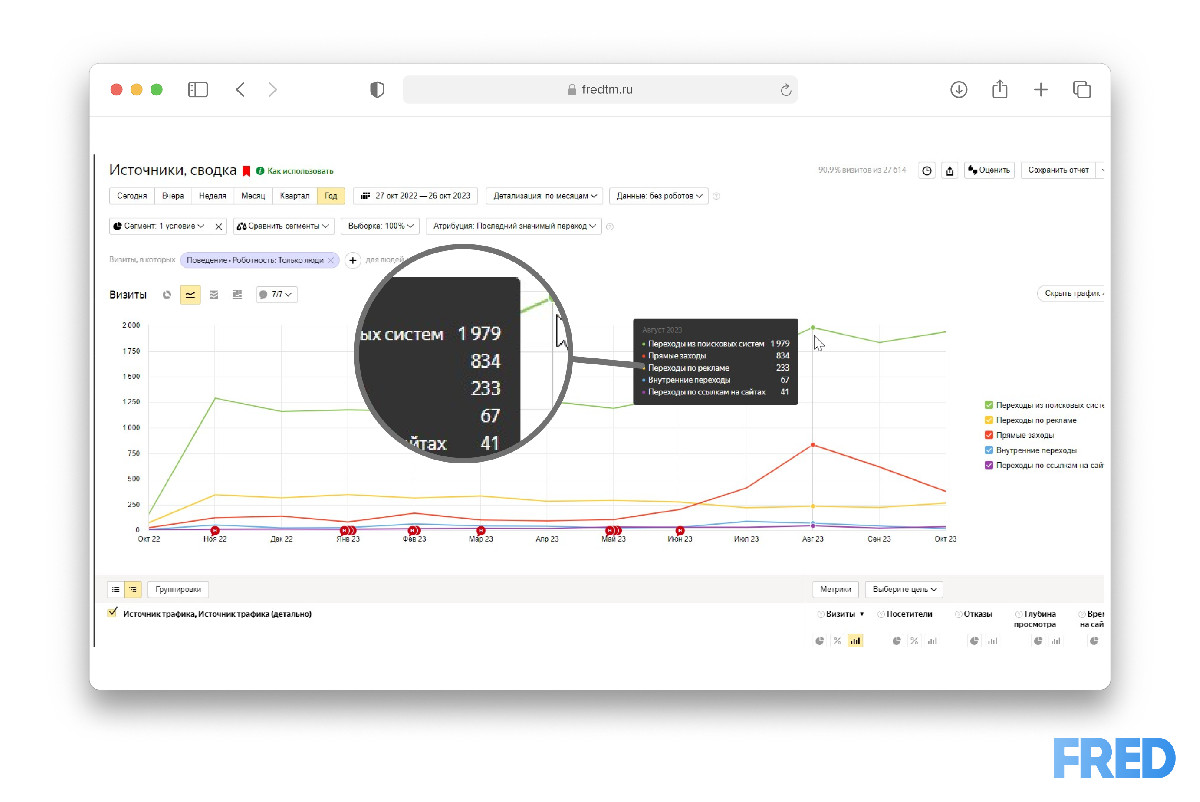Switch chart to pie chart view
1200x802 pixels.
point(167,295)
